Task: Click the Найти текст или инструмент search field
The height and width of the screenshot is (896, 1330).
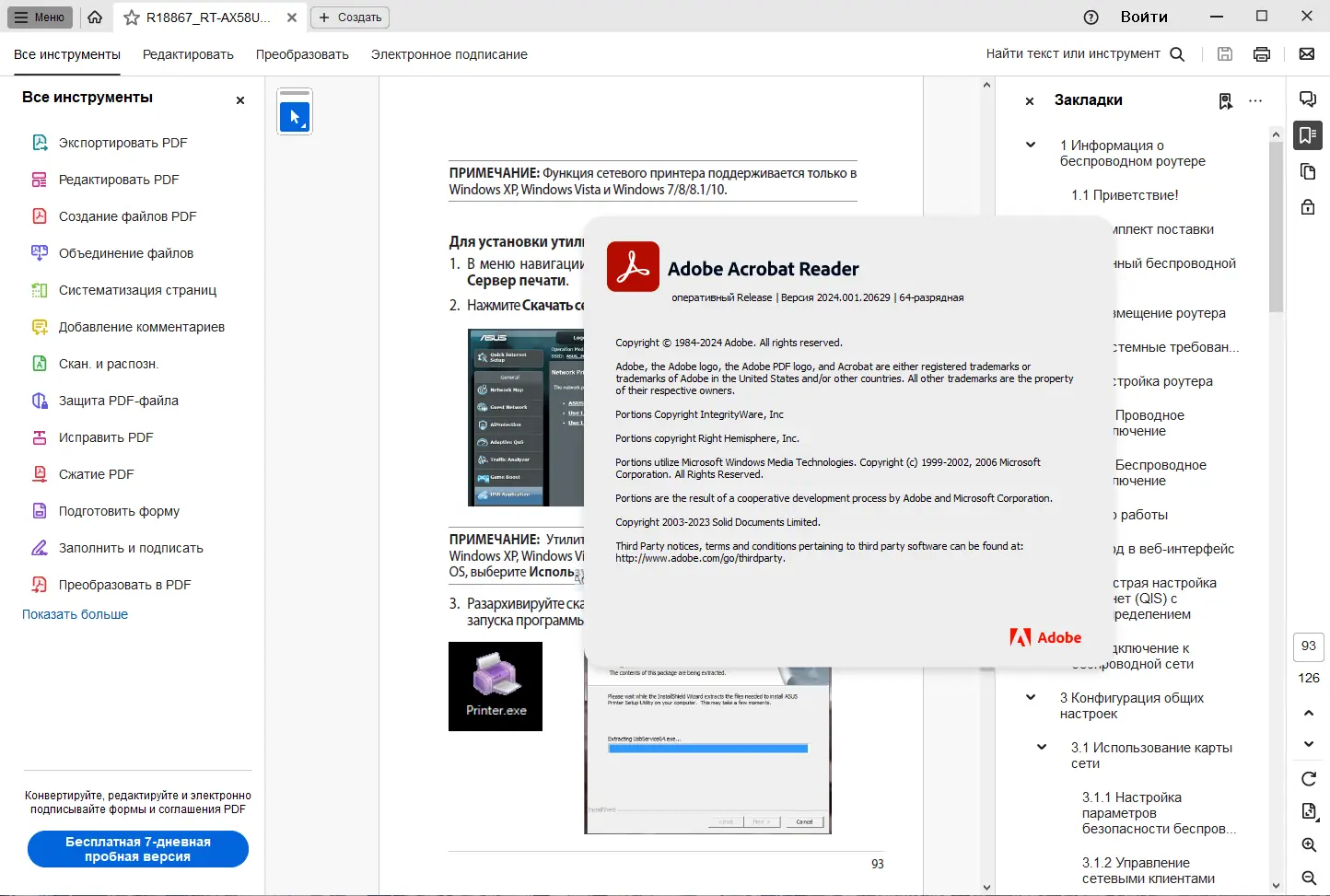Action: coord(1085,54)
